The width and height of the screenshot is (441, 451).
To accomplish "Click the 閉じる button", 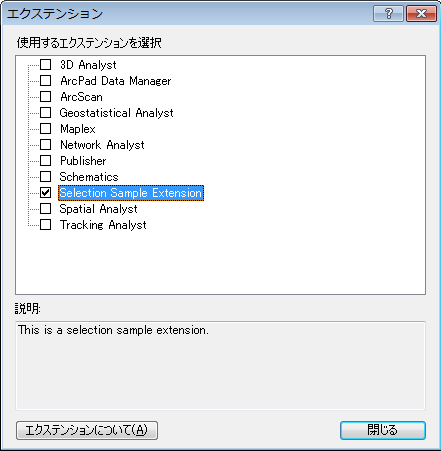I will click(x=383, y=430).
